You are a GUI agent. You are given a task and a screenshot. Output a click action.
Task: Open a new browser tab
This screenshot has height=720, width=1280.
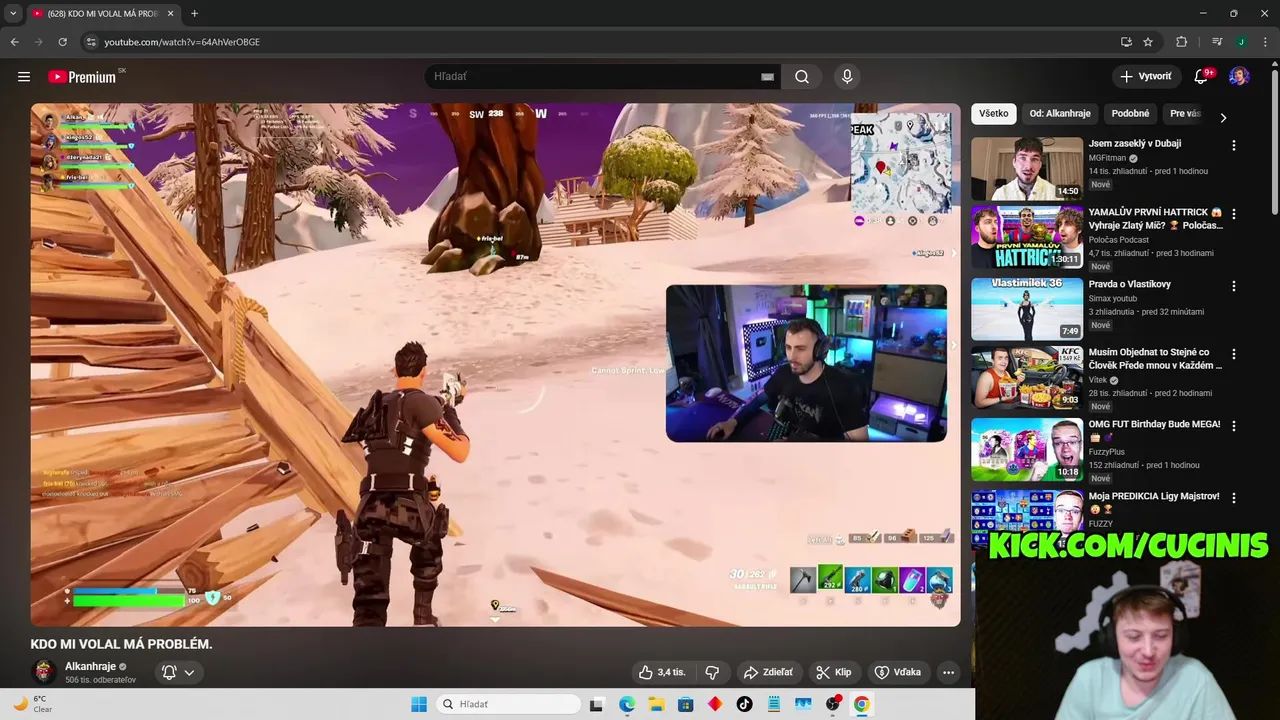(194, 13)
